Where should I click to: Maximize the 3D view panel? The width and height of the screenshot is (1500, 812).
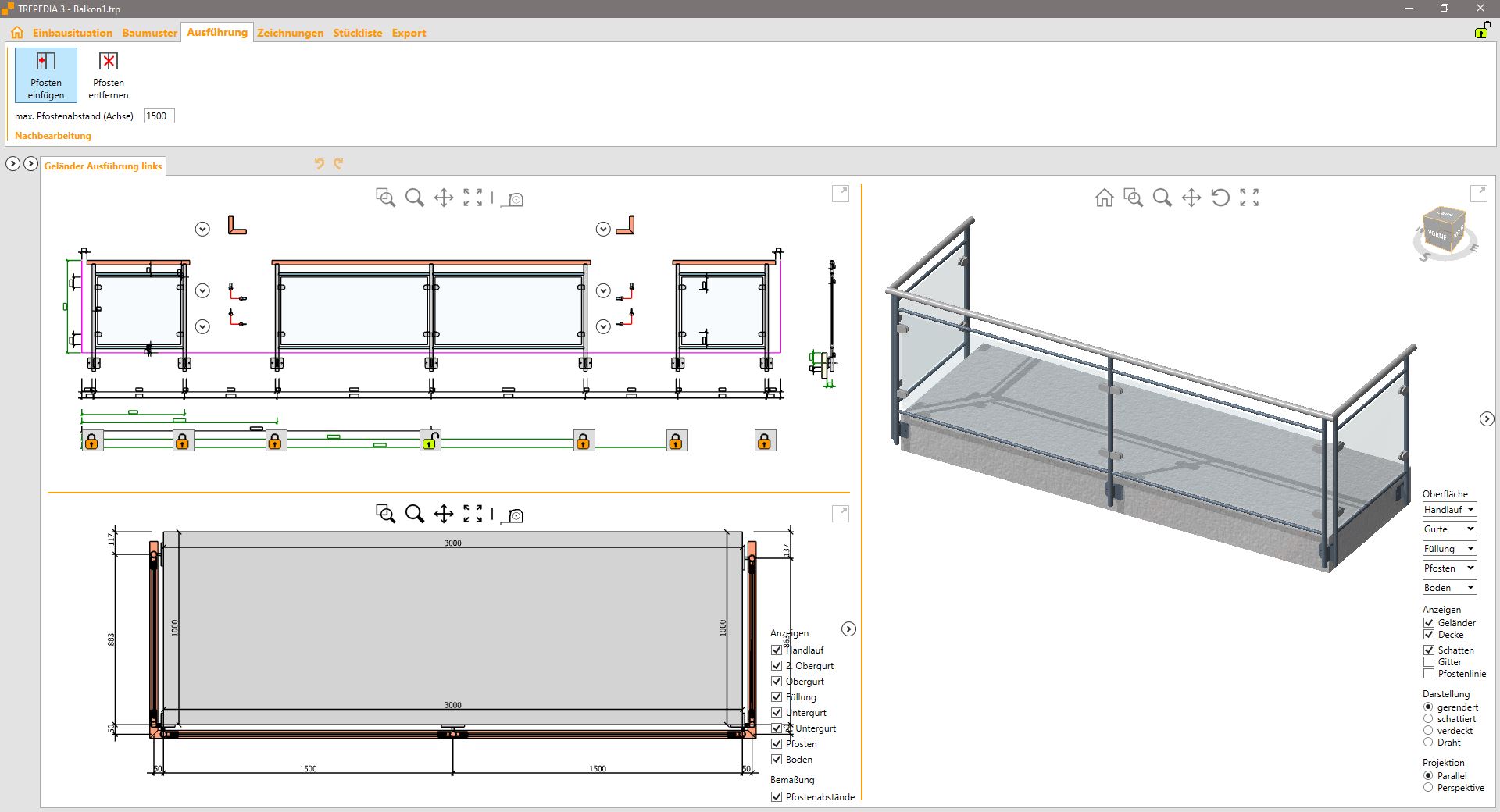pos(1478,193)
